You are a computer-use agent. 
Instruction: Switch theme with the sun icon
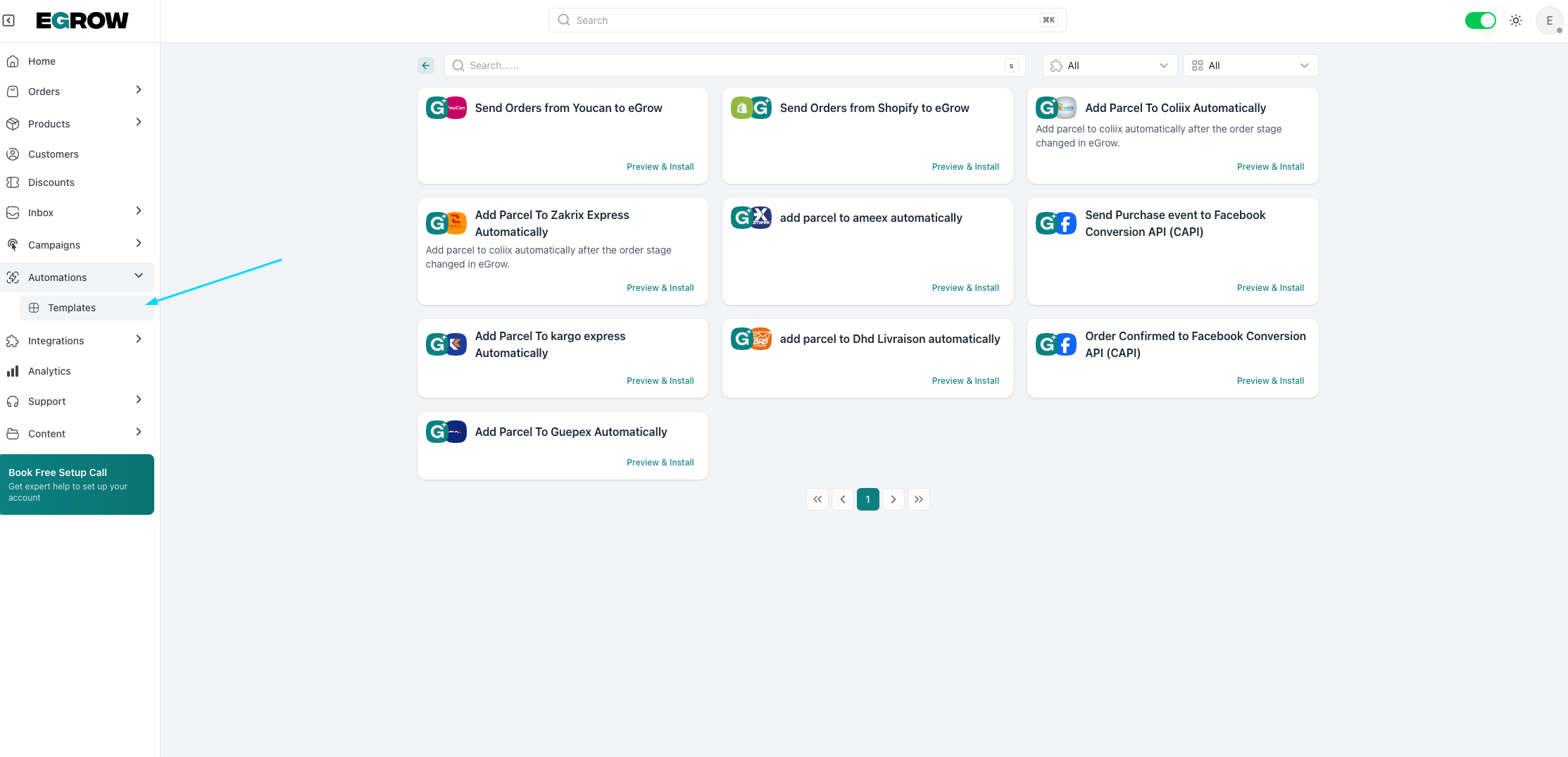pyautogui.click(x=1516, y=20)
